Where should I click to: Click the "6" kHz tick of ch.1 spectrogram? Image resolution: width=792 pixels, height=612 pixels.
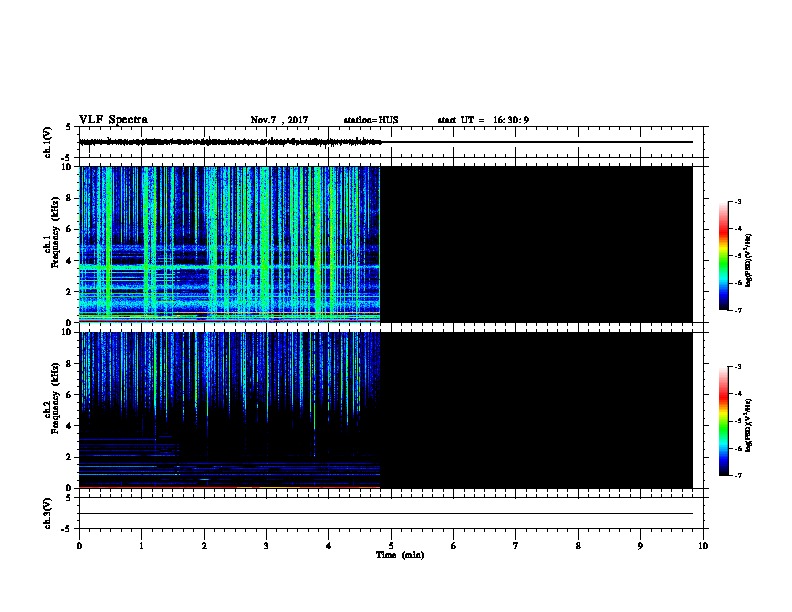(x=70, y=229)
